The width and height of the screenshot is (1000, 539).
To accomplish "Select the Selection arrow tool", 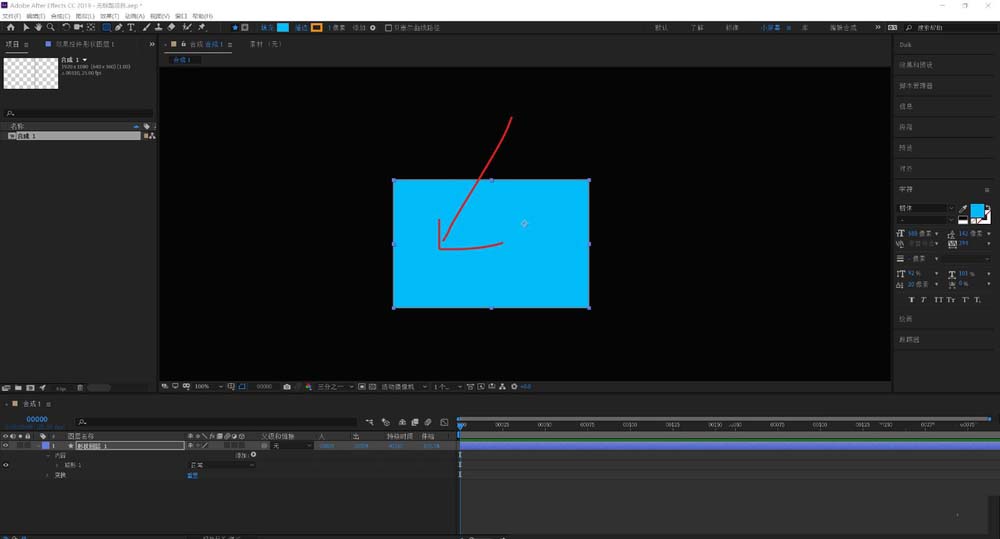I will click(26, 27).
